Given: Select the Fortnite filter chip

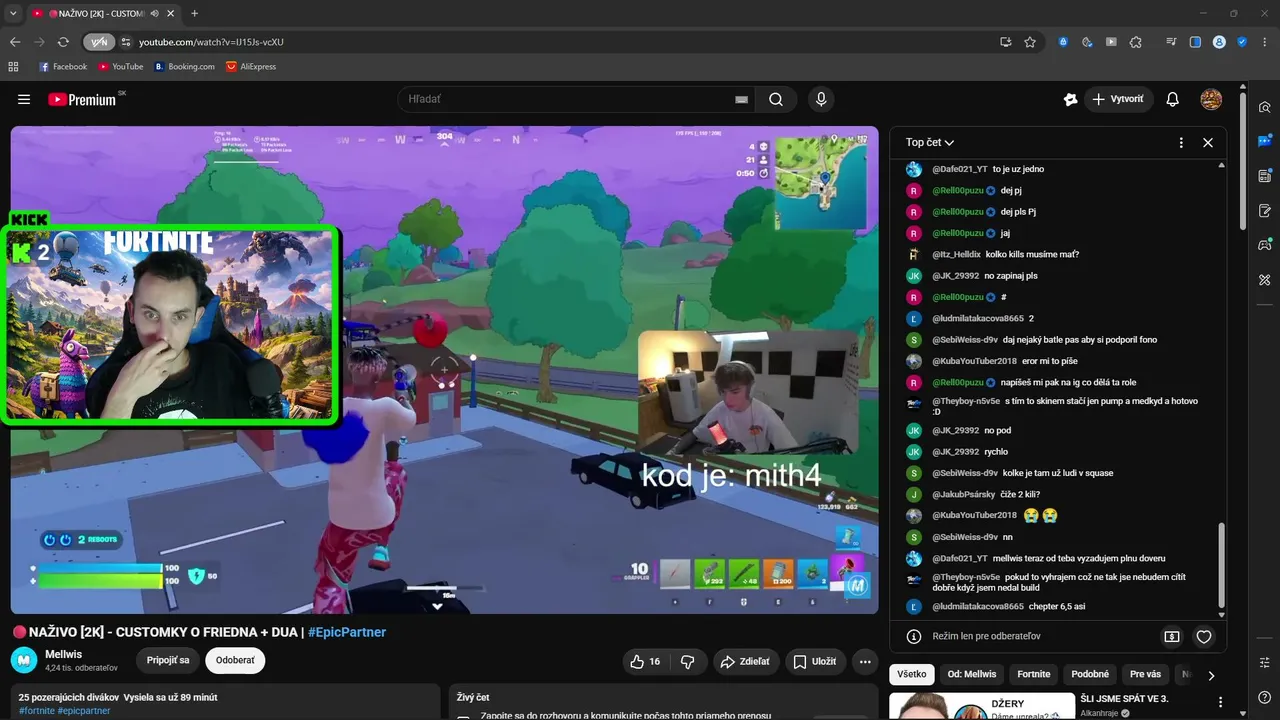Looking at the screenshot, I should (x=1034, y=674).
